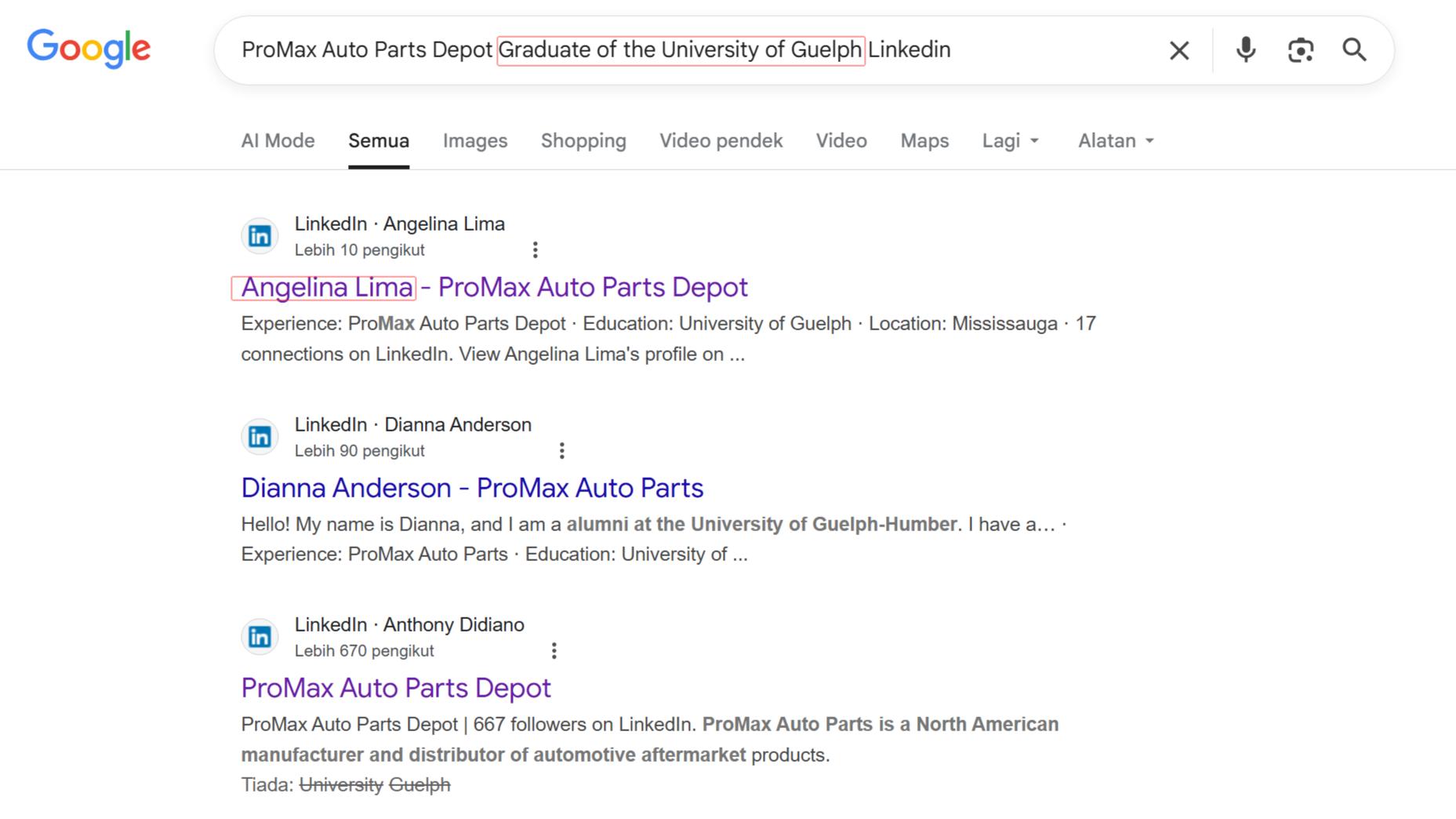Viewport: 1456px width, 819px height.
Task: Open Google logo homepage
Action: (x=89, y=49)
